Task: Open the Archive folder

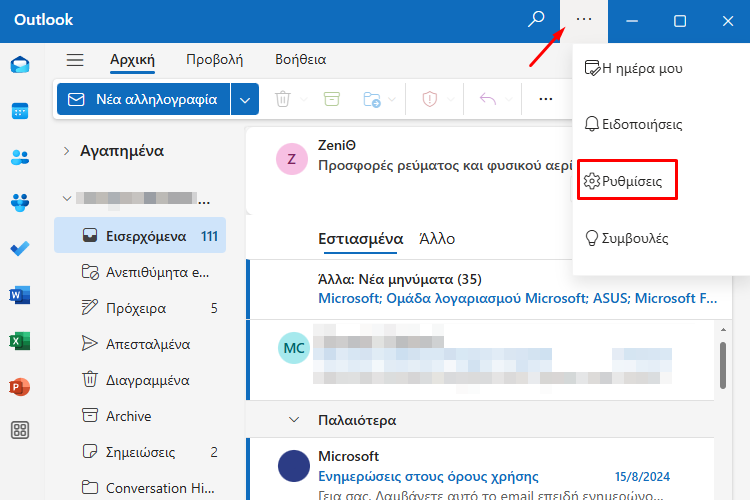Action: 140,416
